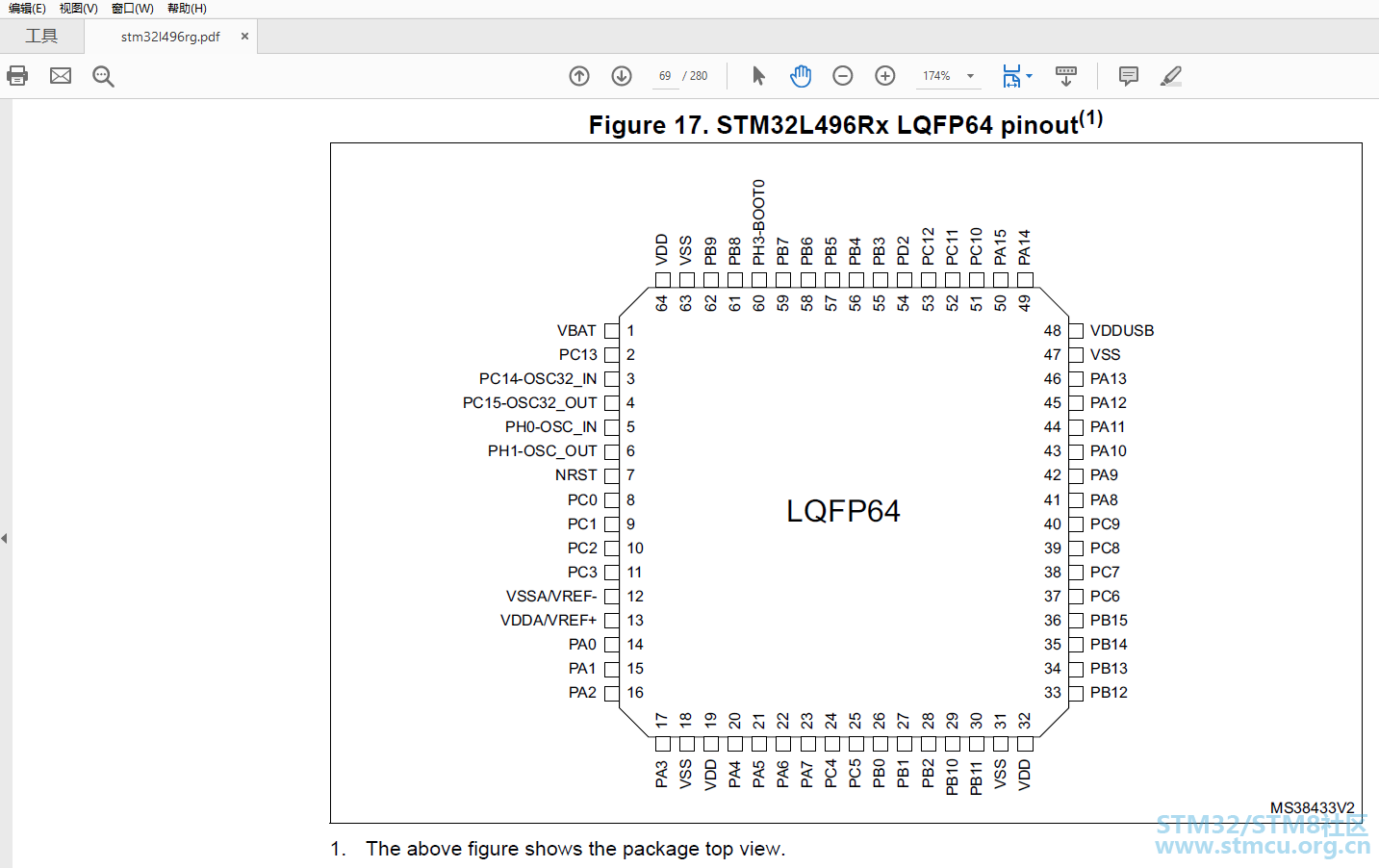Image resolution: width=1379 pixels, height=868 pixels.
Task: Go to previous page arrow
Action: point(579,76)
